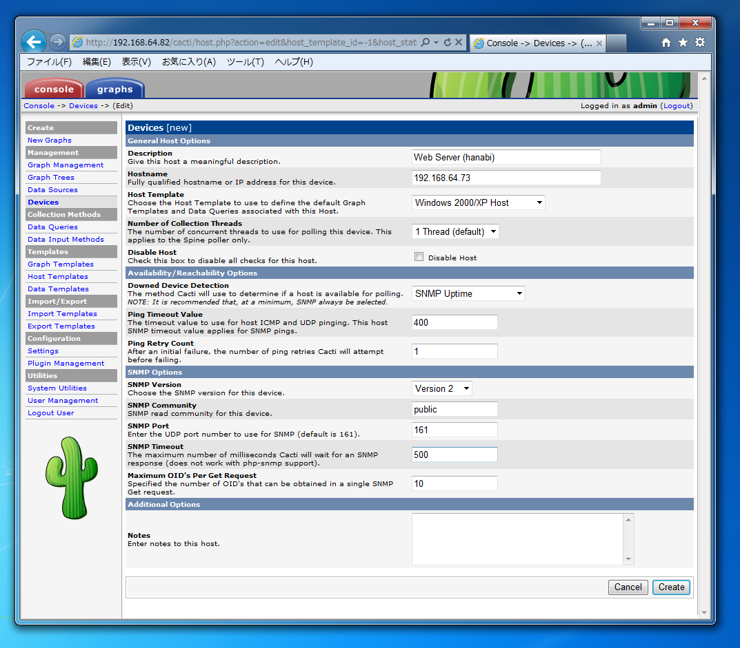The width and height of the screenshot is (740, 648).
Task: Click the Notes text area
Action: pyautogui.click(x=518, y=539)
